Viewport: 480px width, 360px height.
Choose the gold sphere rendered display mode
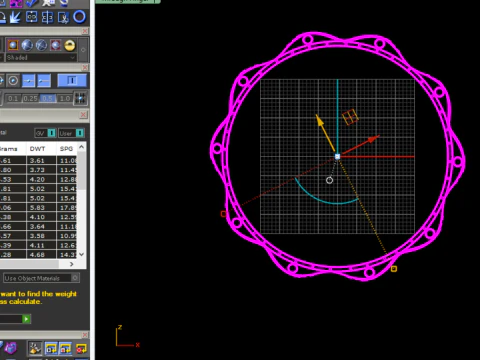tap(70, 45)
